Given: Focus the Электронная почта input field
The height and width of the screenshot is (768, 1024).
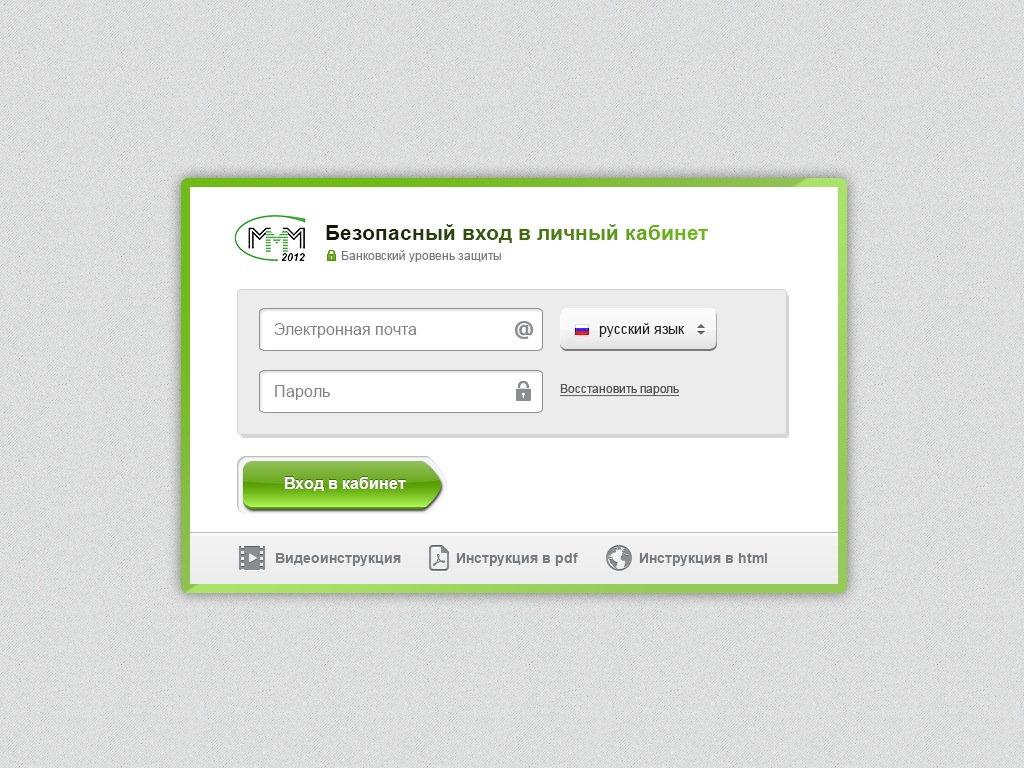Looking at the screenshot, I should pyautogui.click(x=401, y=329).
